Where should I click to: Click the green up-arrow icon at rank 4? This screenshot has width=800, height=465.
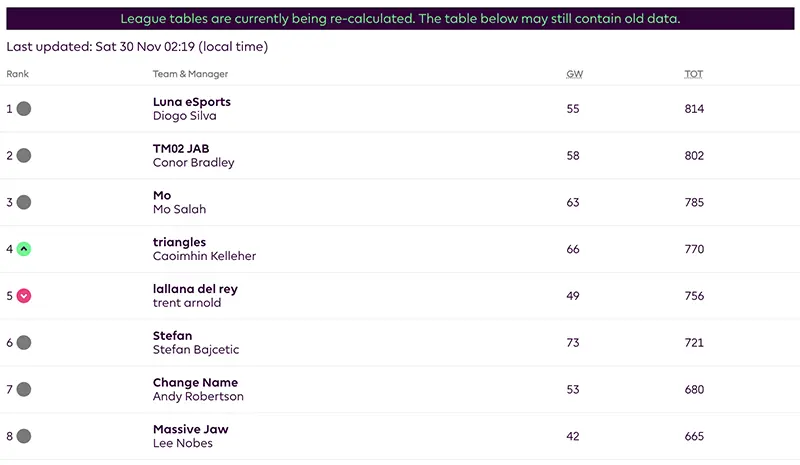click(24, 249)
